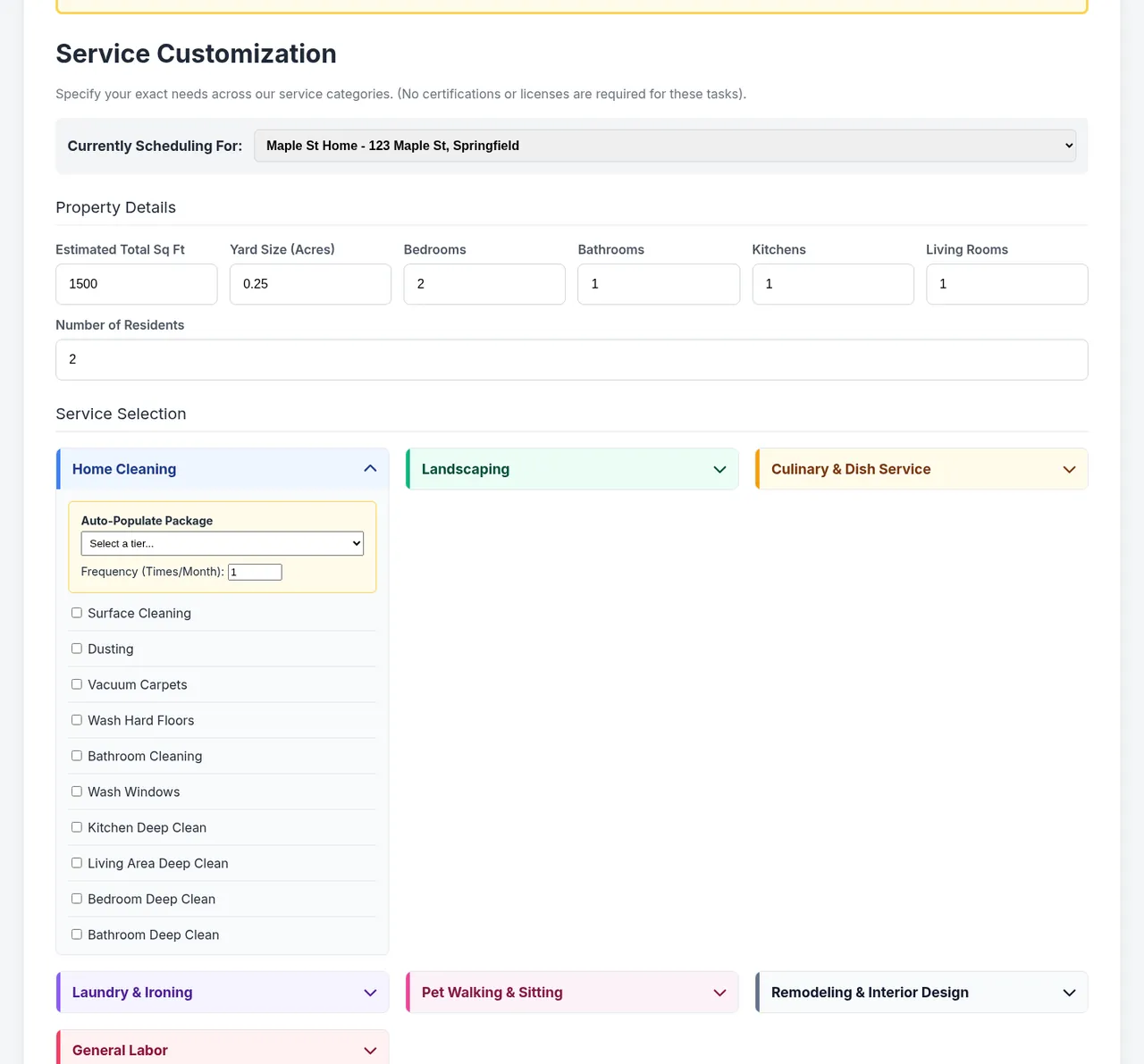Click the Culinary & Dish Service chevron
Screen dimensions: 1144x1064
[1069, 469]
